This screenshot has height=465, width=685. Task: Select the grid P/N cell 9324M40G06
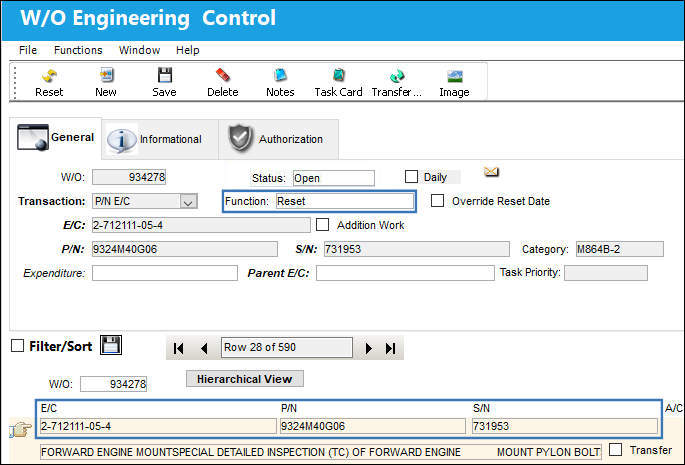point(373,426)
